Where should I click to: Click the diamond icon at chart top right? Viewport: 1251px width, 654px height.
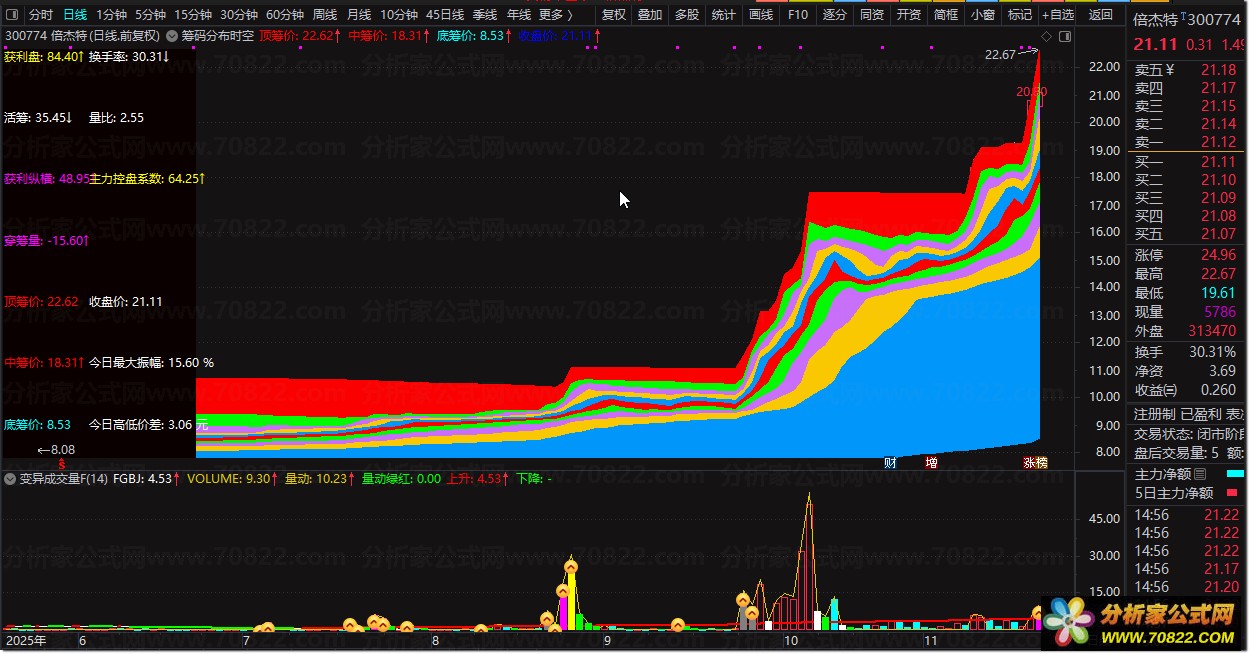coord(1046,36)
